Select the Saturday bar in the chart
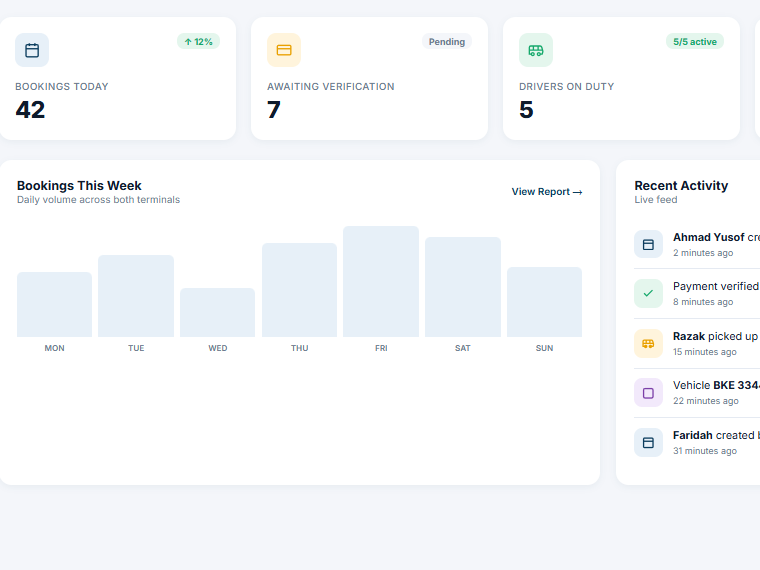Image resolution: width=760 pixels, height=570 pixels. [x=463, y=287]
